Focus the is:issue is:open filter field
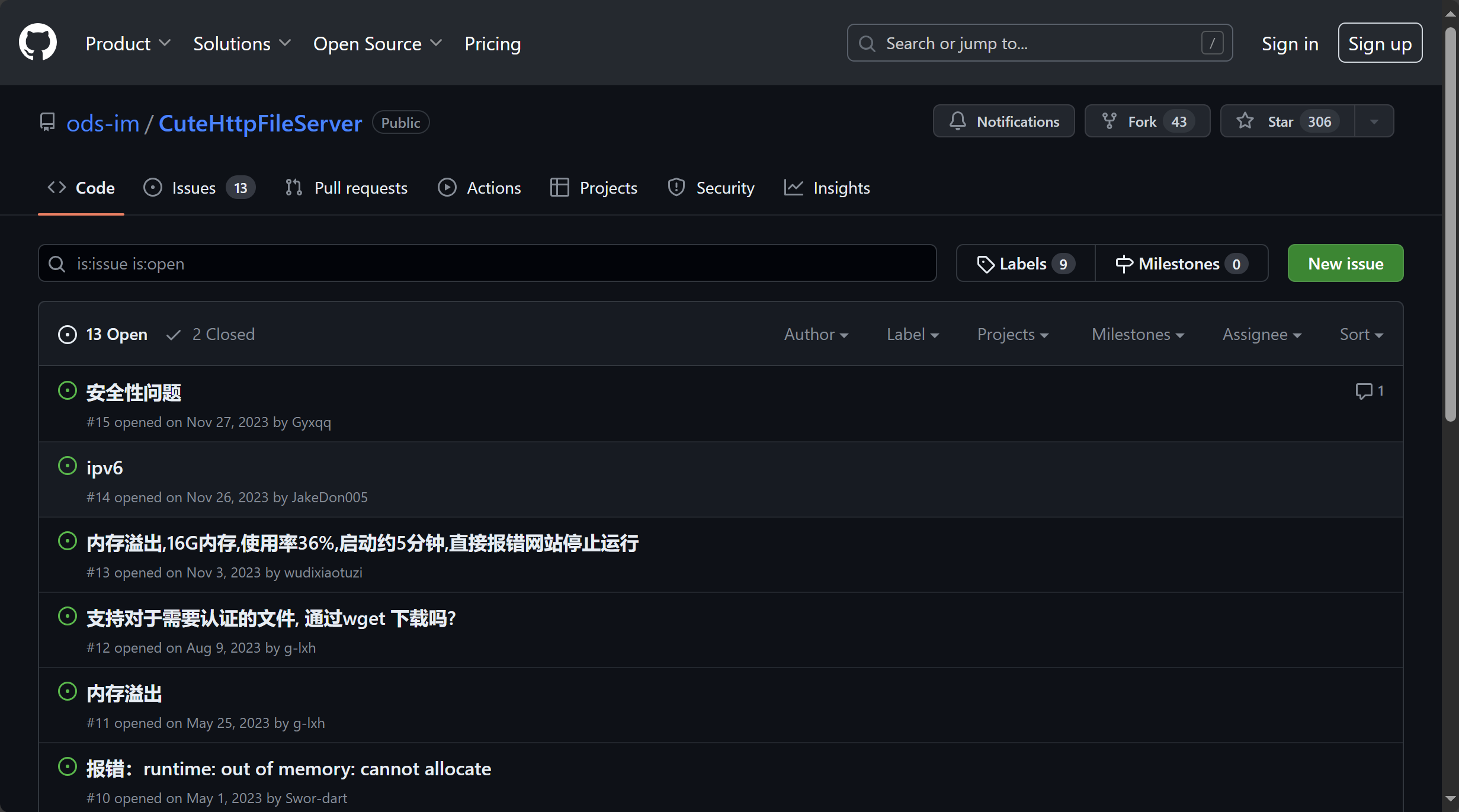Screen dimensions: 1459x812 (x=487, y=264)
